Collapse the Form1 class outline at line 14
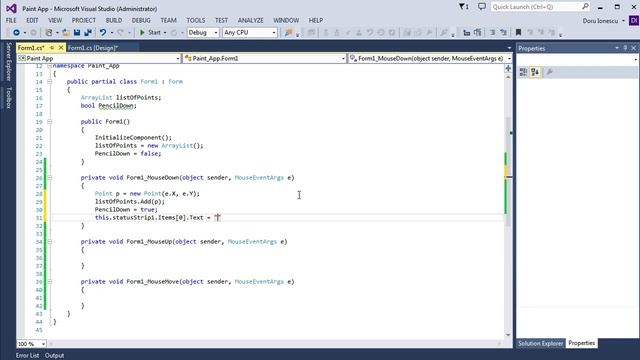 click(49, 82)
